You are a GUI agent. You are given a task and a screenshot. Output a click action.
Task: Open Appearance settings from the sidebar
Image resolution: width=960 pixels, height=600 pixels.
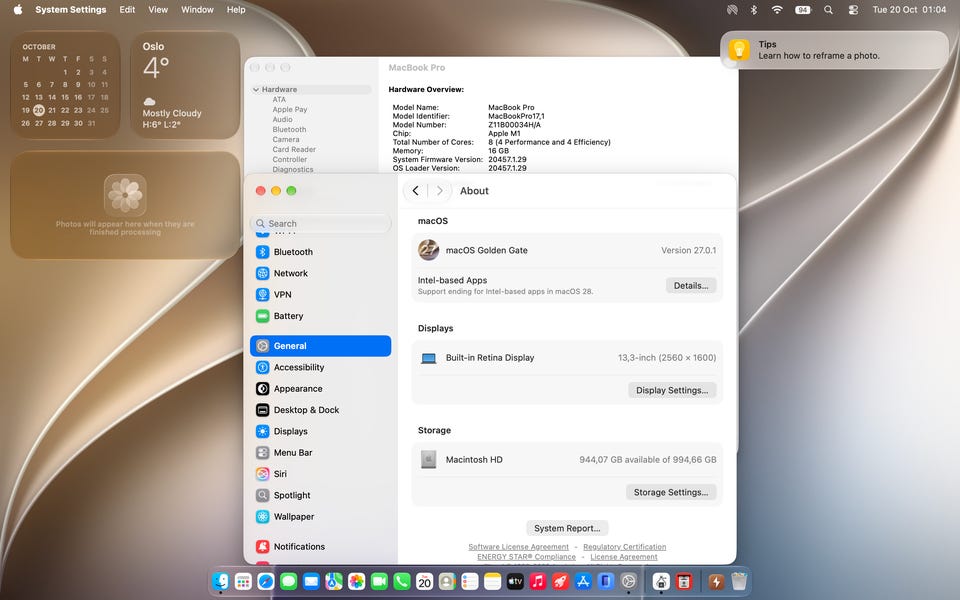320,389
